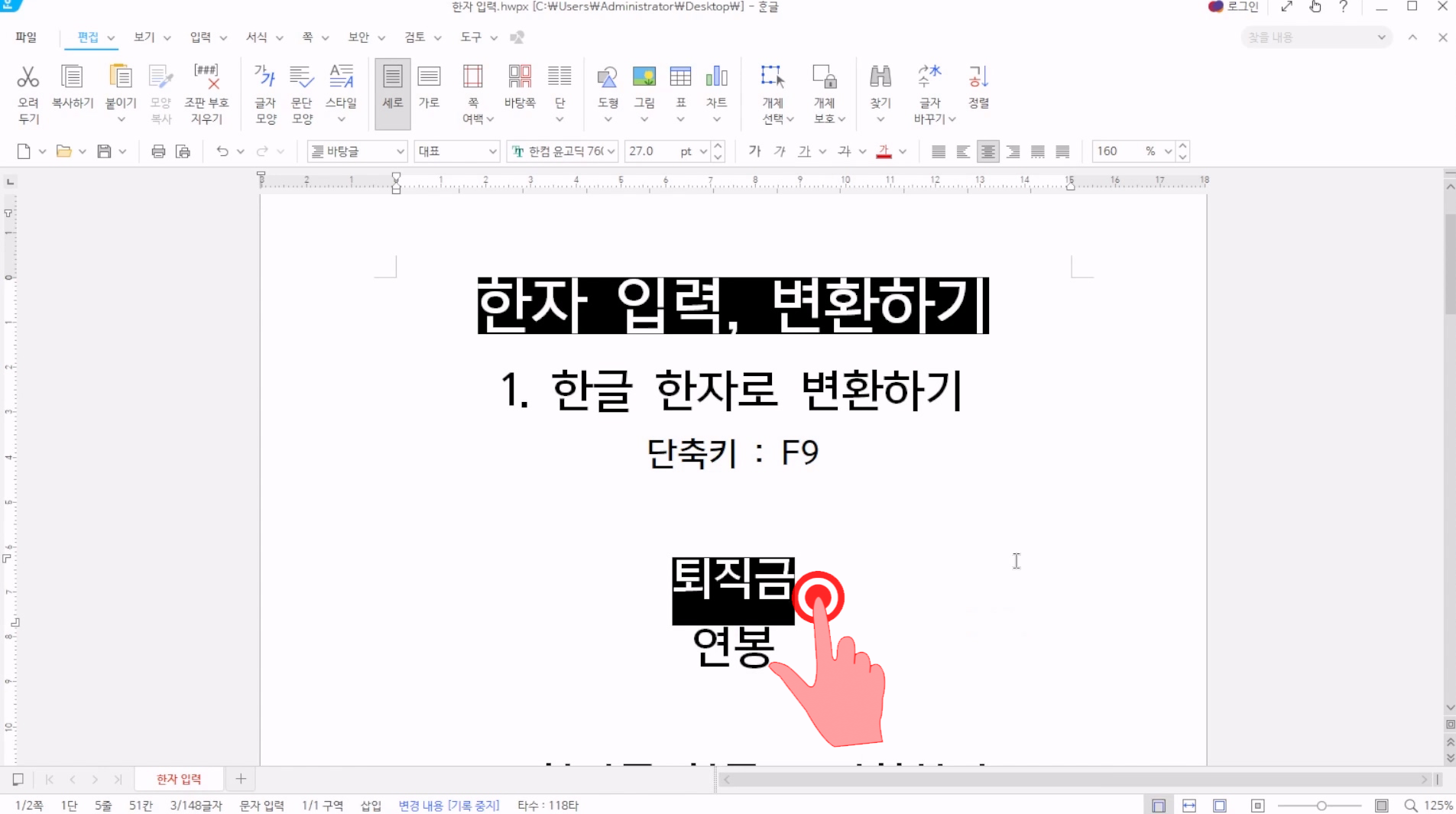Insert a Shape (도형)
This screenshot has width=1456, height=814.
608,77
